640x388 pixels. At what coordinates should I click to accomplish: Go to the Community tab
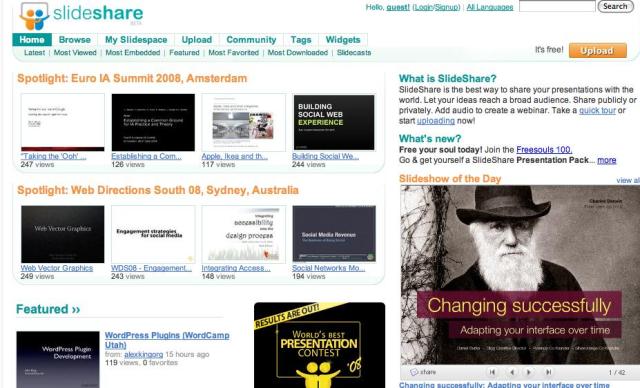click(x=251, y=40)
